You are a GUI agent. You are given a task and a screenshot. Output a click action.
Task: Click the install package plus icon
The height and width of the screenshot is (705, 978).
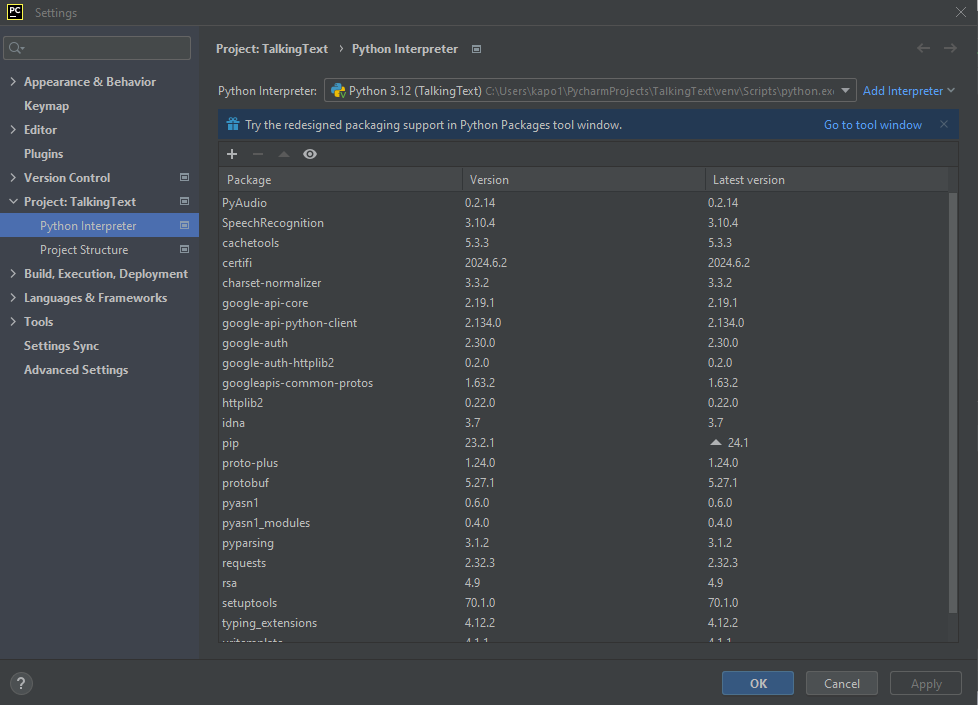pyautogui.click(x=232, y=154)
